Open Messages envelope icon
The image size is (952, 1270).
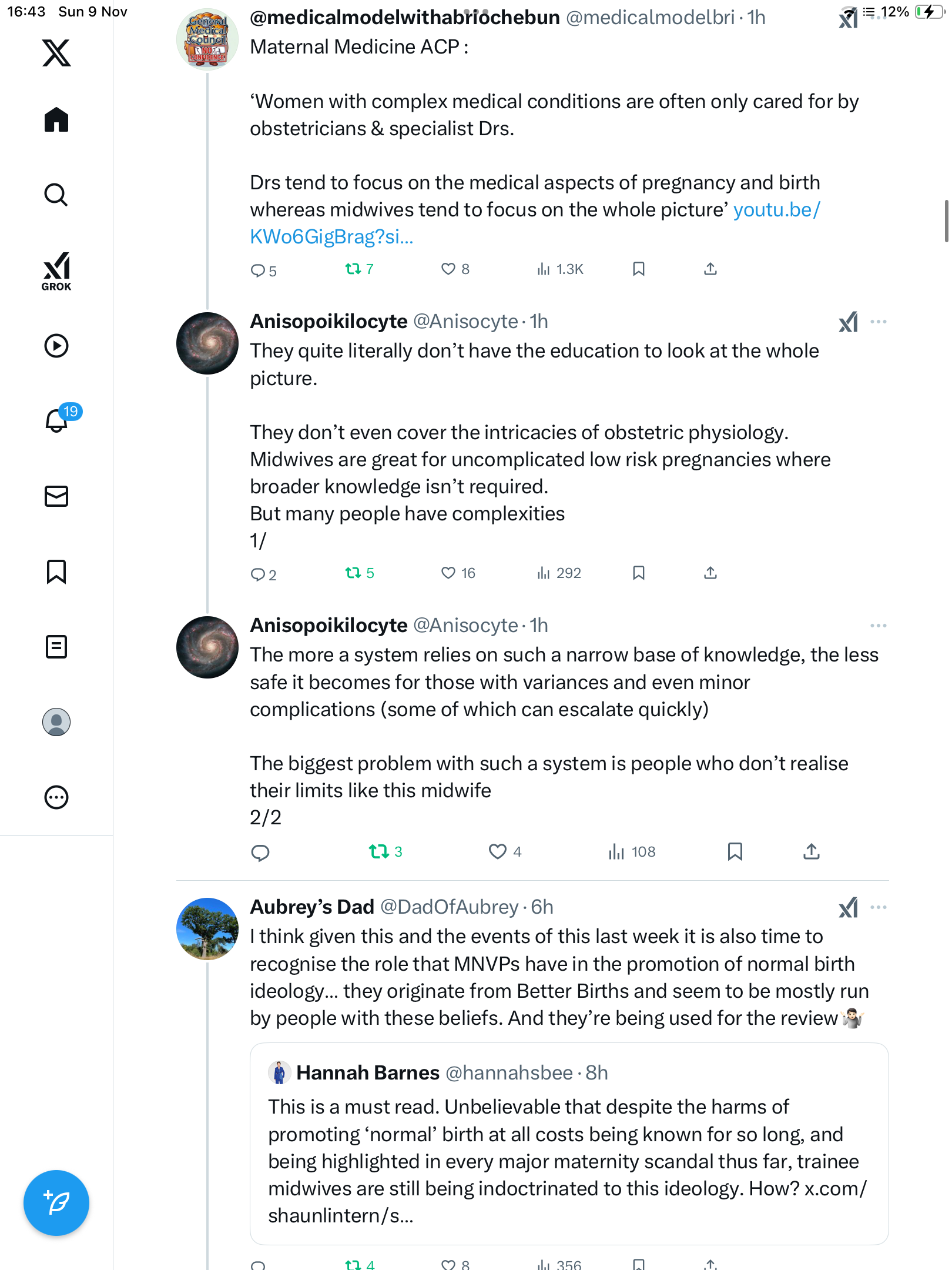pyautogui.click(x=56, y=496)
